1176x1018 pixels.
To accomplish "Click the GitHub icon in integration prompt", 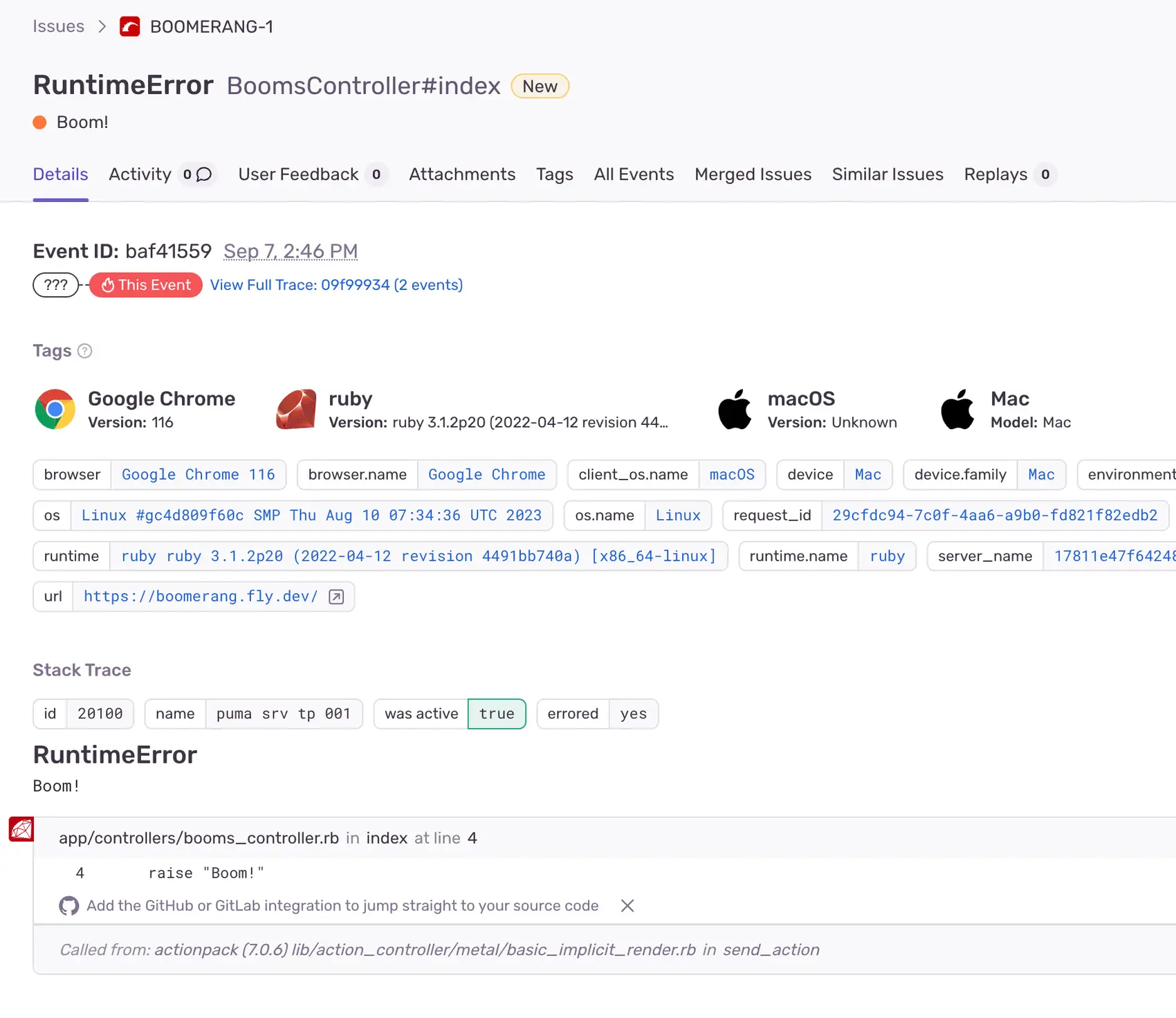I will click(69, 906).
